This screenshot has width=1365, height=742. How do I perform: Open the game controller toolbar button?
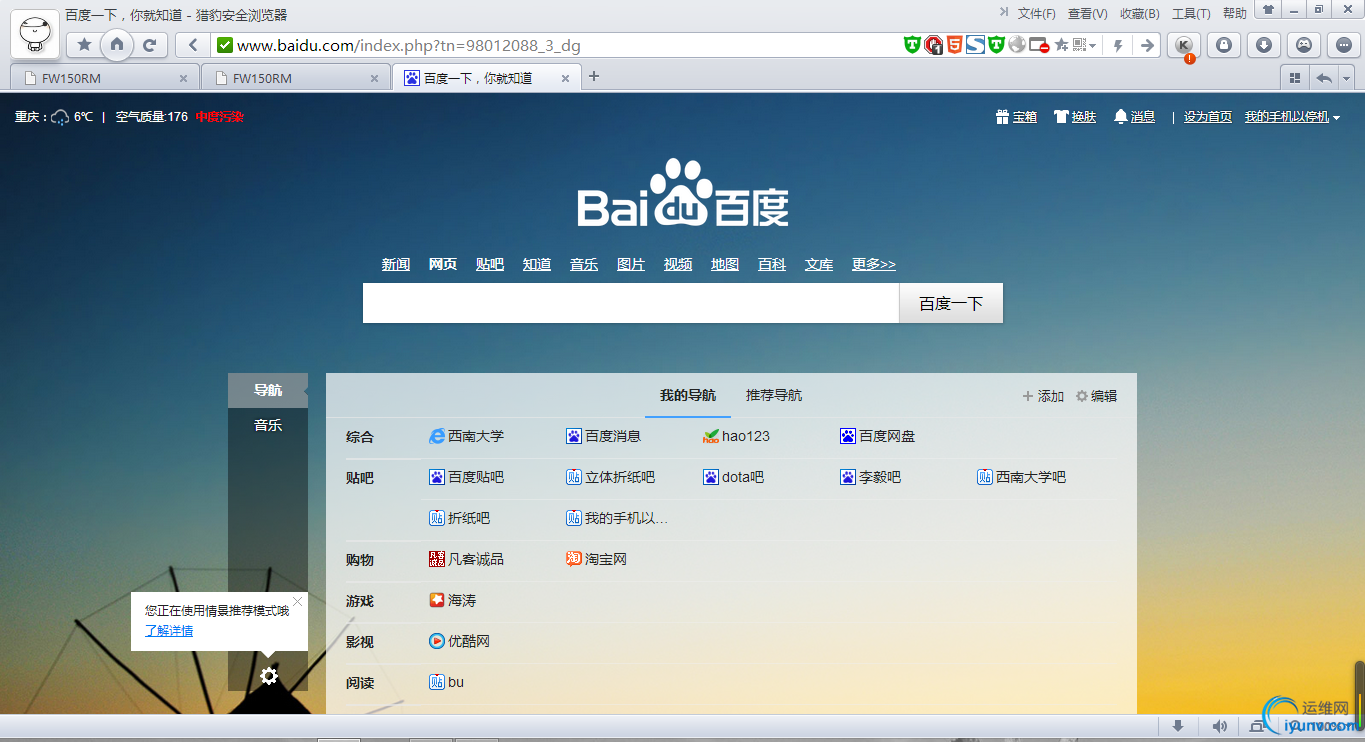click(1304, 45)
